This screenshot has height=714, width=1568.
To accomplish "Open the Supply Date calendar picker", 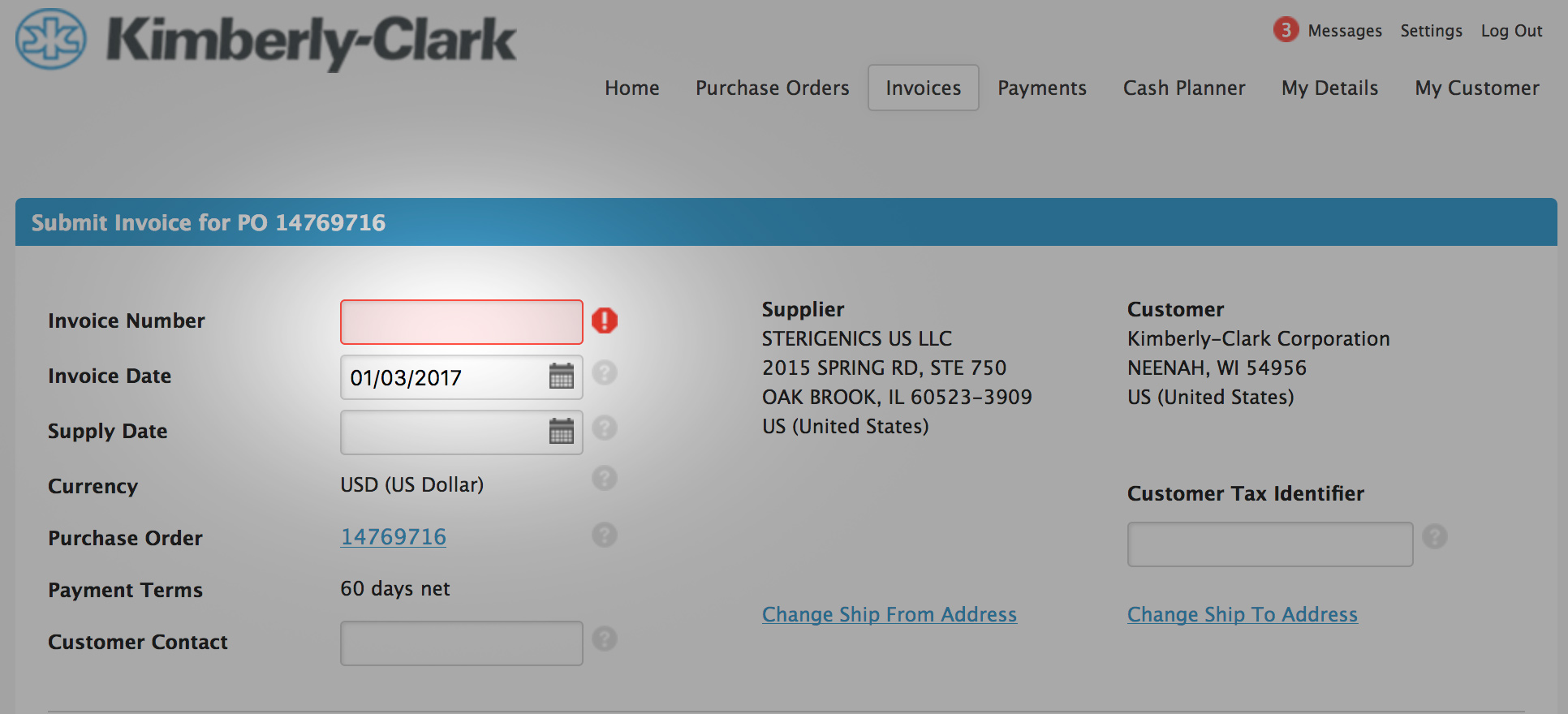I will tap(562, 431).
